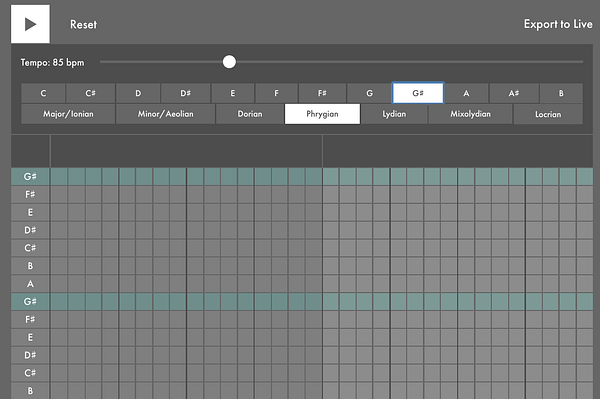Click the tempo slider handle

(x=229, y=62)
